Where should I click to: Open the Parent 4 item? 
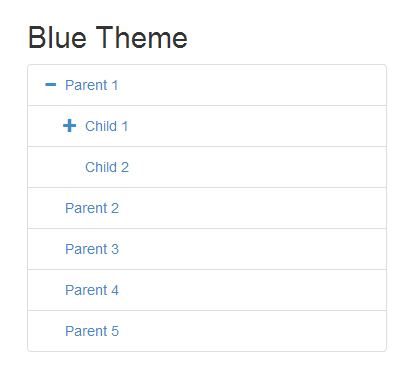point(92,290)
